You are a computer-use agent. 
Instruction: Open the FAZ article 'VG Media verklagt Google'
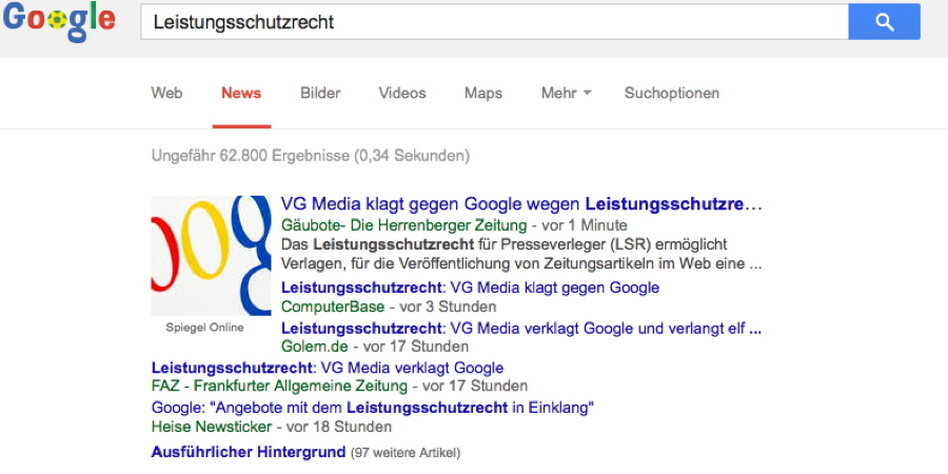pos(327,368)
